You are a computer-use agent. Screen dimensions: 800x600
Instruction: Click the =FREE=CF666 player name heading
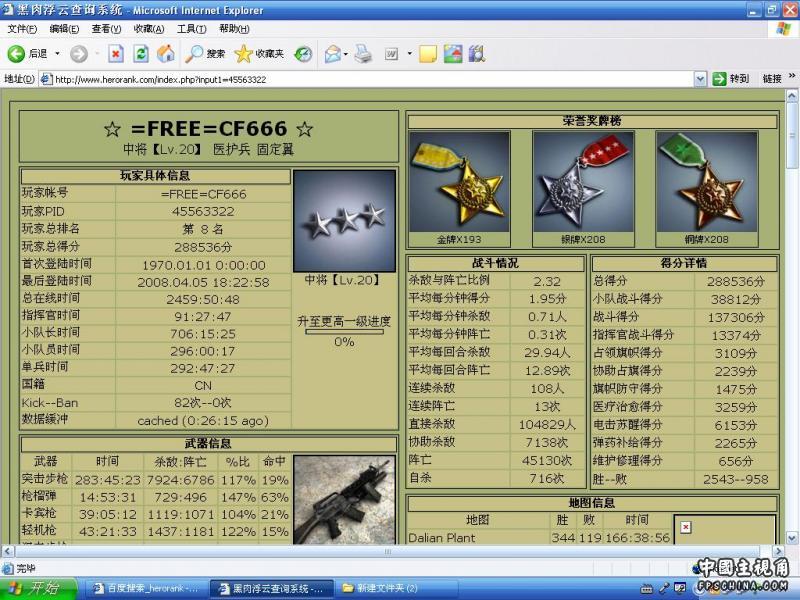pyautogui.click(x=209, y=129)
